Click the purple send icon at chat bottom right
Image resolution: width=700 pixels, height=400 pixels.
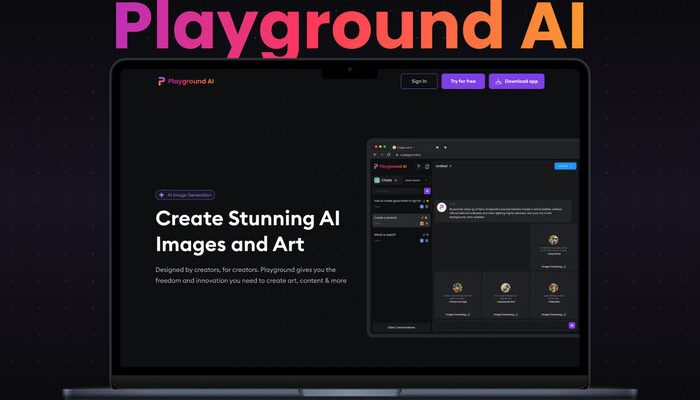572,325
